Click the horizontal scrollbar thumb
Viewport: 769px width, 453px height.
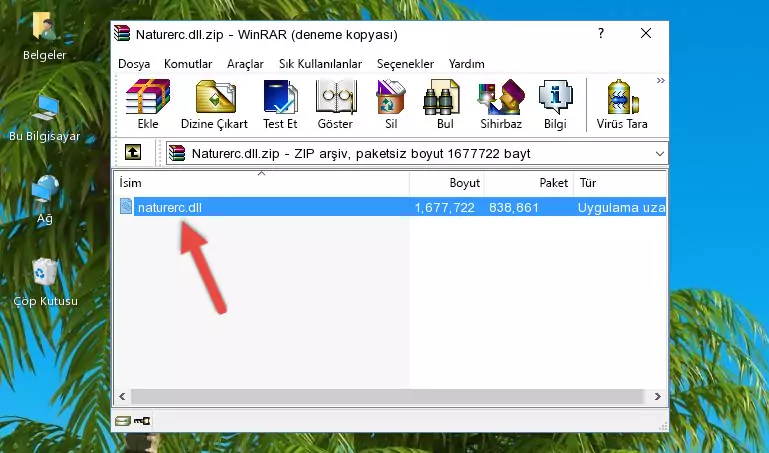point(387,396)
